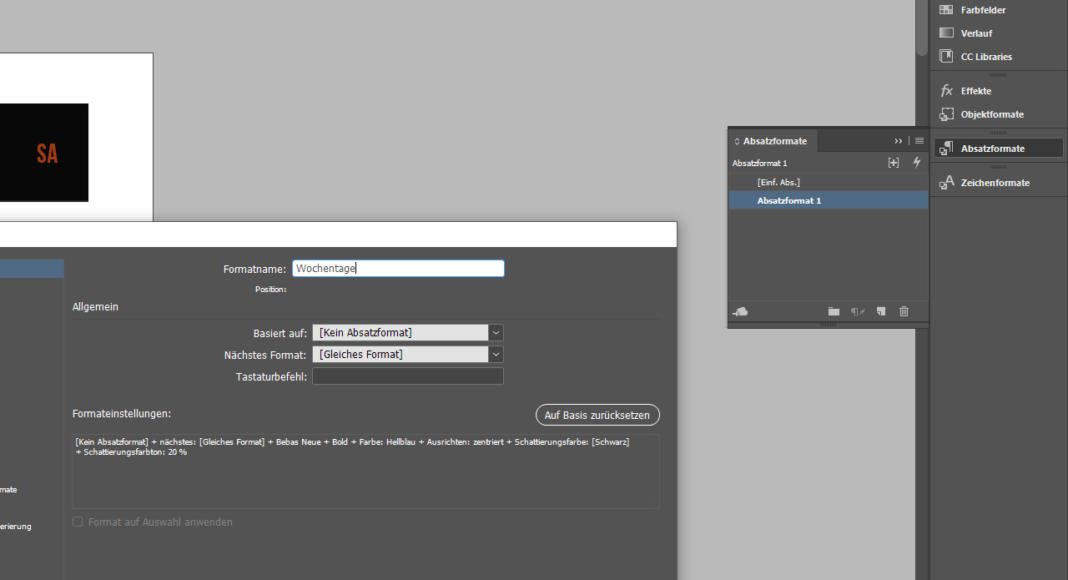Image resolution: width=1068 pixels, height=580 pixels.
Task: Click the new style plus icon beside Absatzformat 1
Action: coord(893,163)
